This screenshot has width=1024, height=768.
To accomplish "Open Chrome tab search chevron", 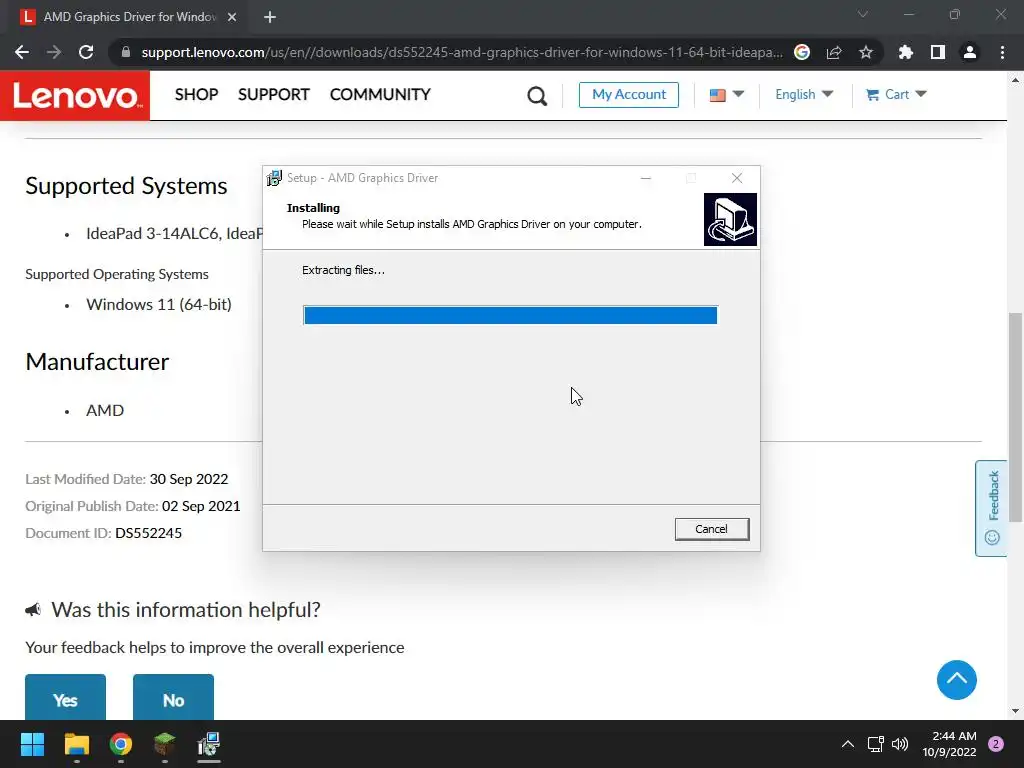I will (863, 14).
